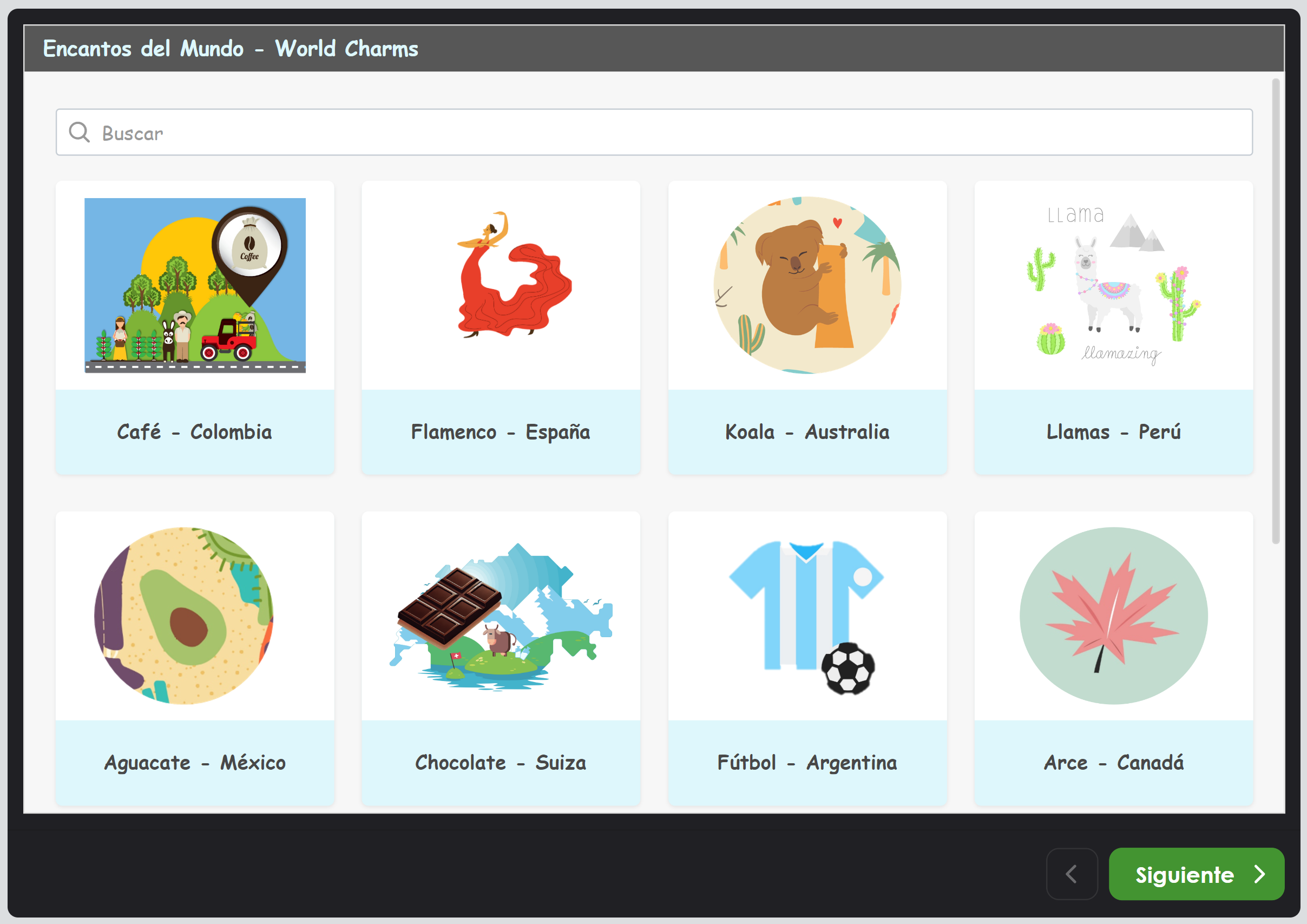The width and height of the screenshot is (1307, 924).
Task: Click the arrow chevron inside Siguiente
Action: [1260, 874]
